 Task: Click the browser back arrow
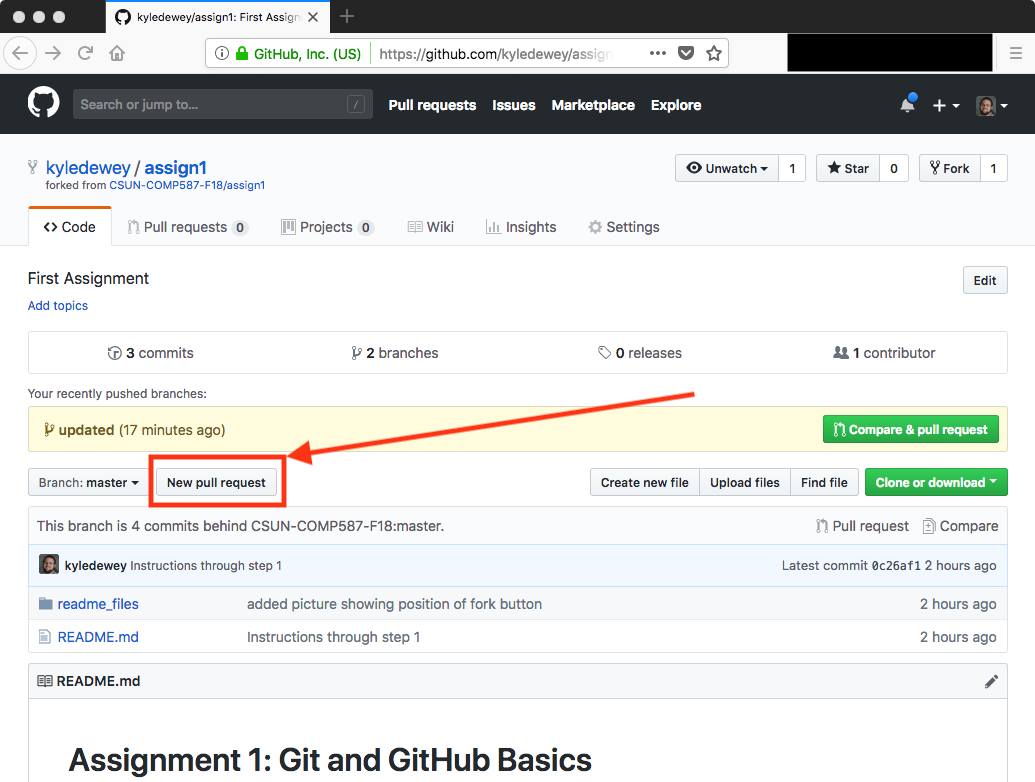(x=20, y=53)
